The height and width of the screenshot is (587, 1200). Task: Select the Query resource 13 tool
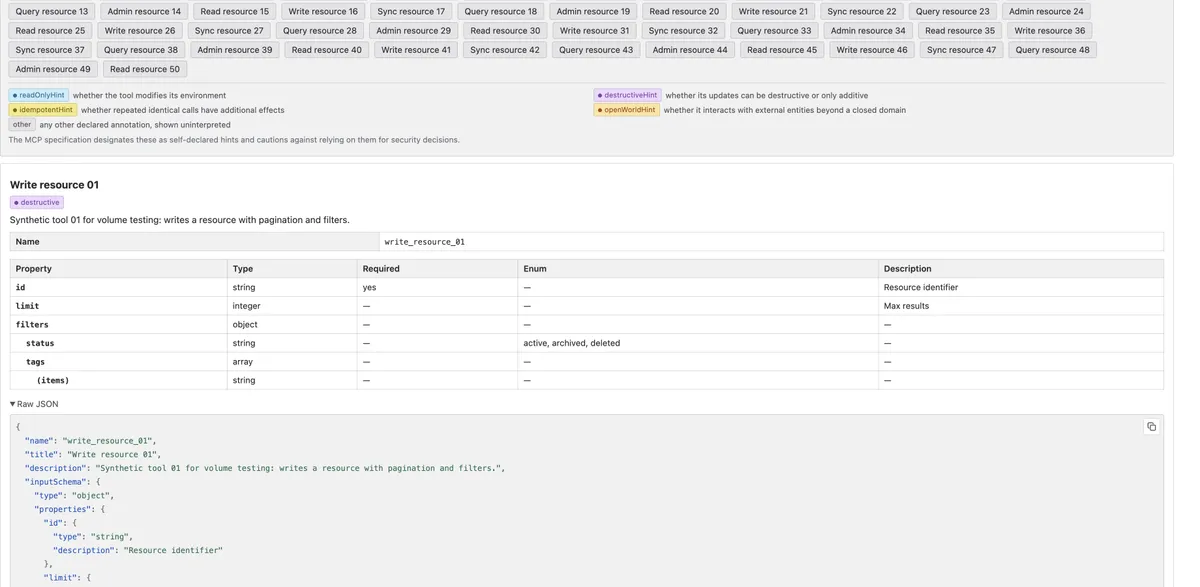tap(52, 11)
